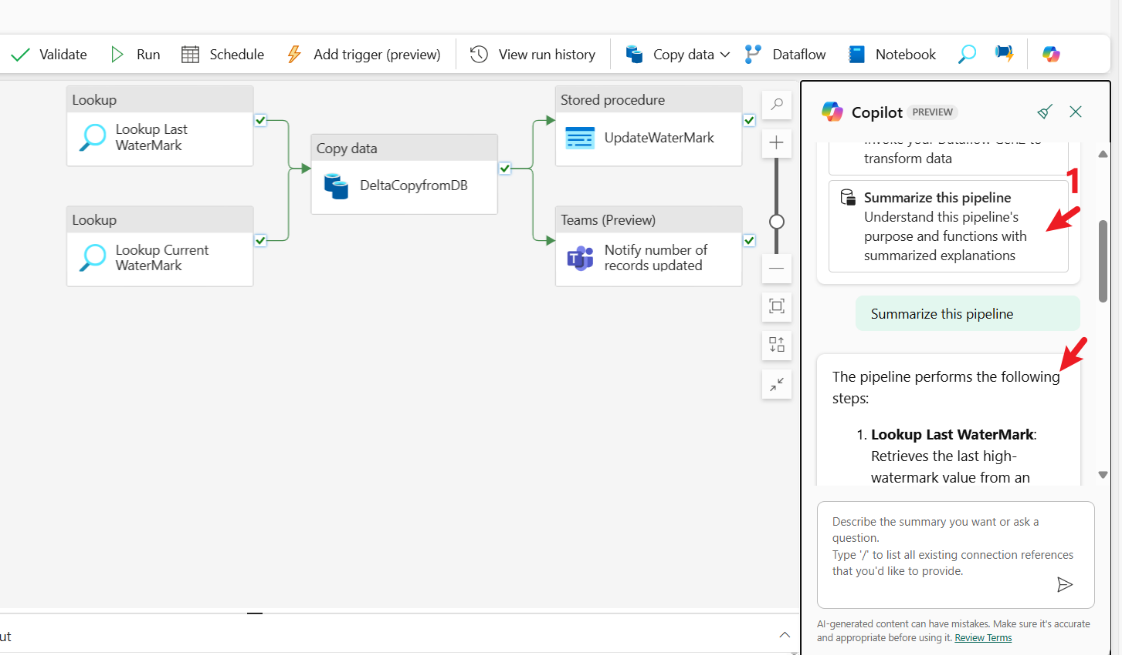
Task: Toggle checkbox on DeltaCopyfromDB activity
Action: pyautogui.click(x=505, y=169)
